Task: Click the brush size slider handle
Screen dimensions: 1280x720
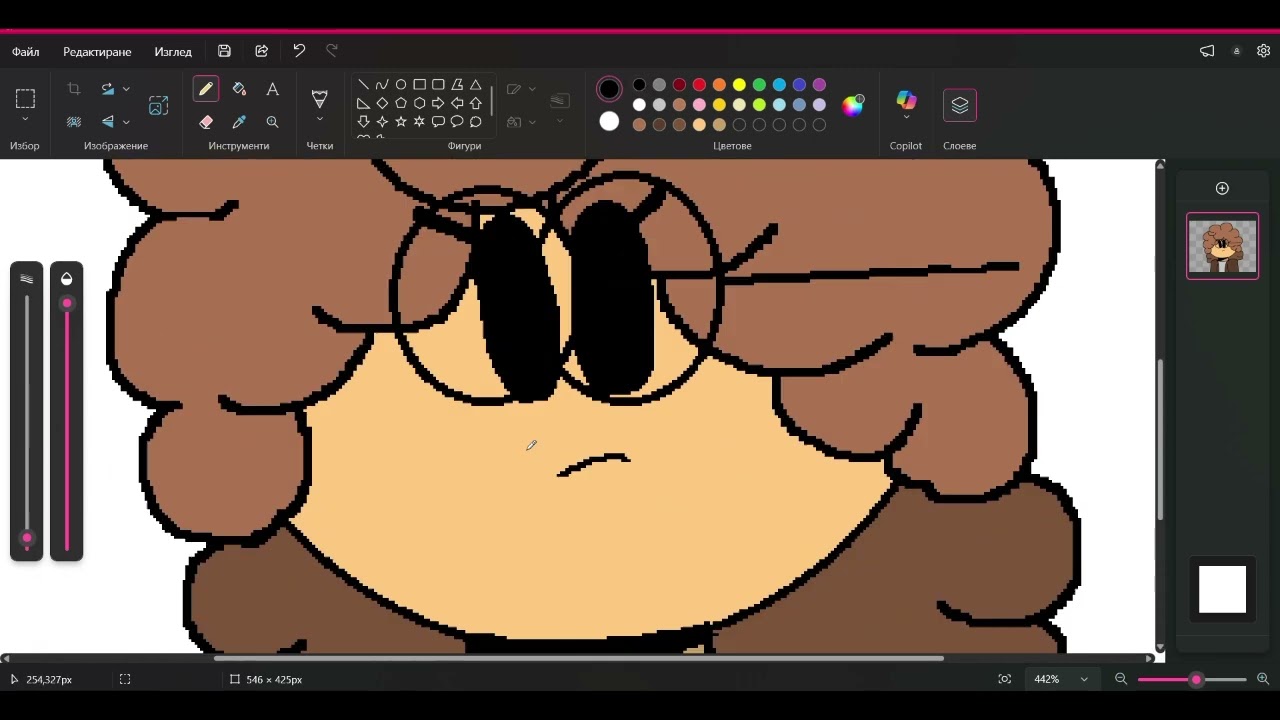Action: coord(27,538)
